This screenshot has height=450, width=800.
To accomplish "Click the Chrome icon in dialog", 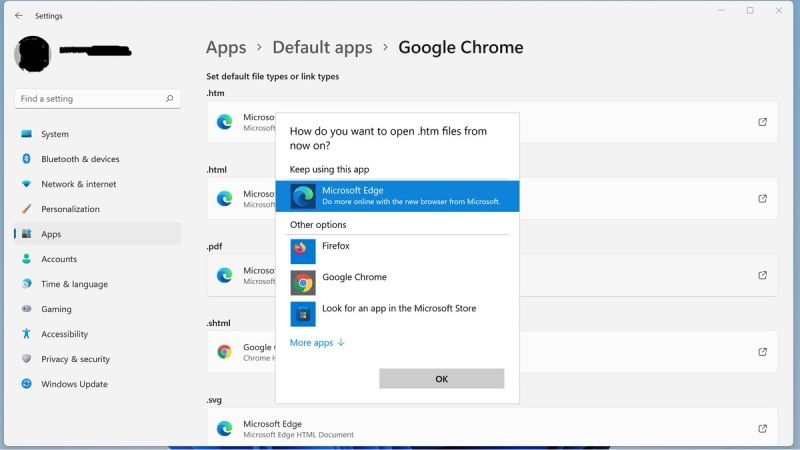I will tap(303, 283).
